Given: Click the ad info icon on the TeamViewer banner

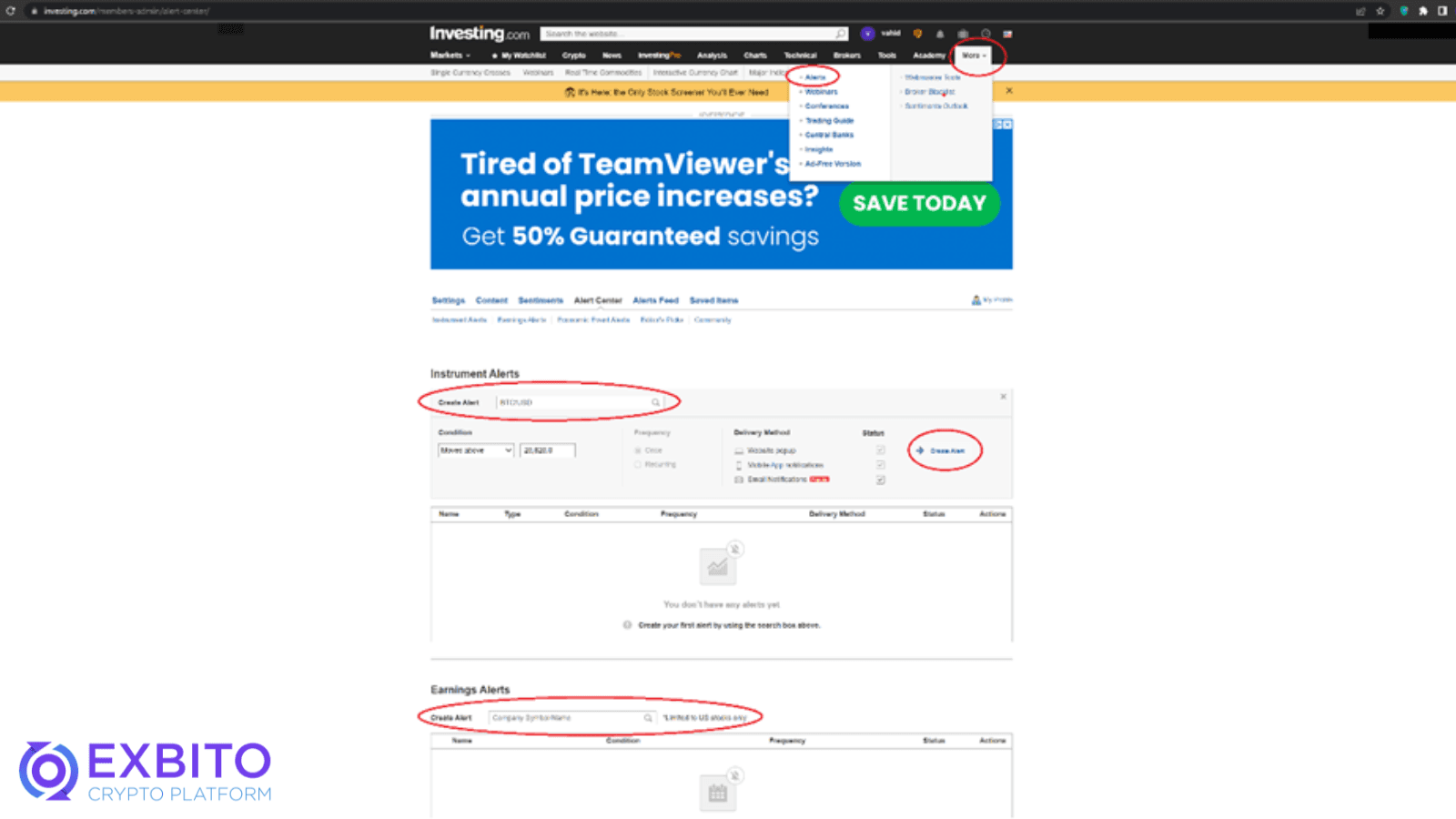Looking at the screenshot, I should pyautogui.click(x=998, y=124).
